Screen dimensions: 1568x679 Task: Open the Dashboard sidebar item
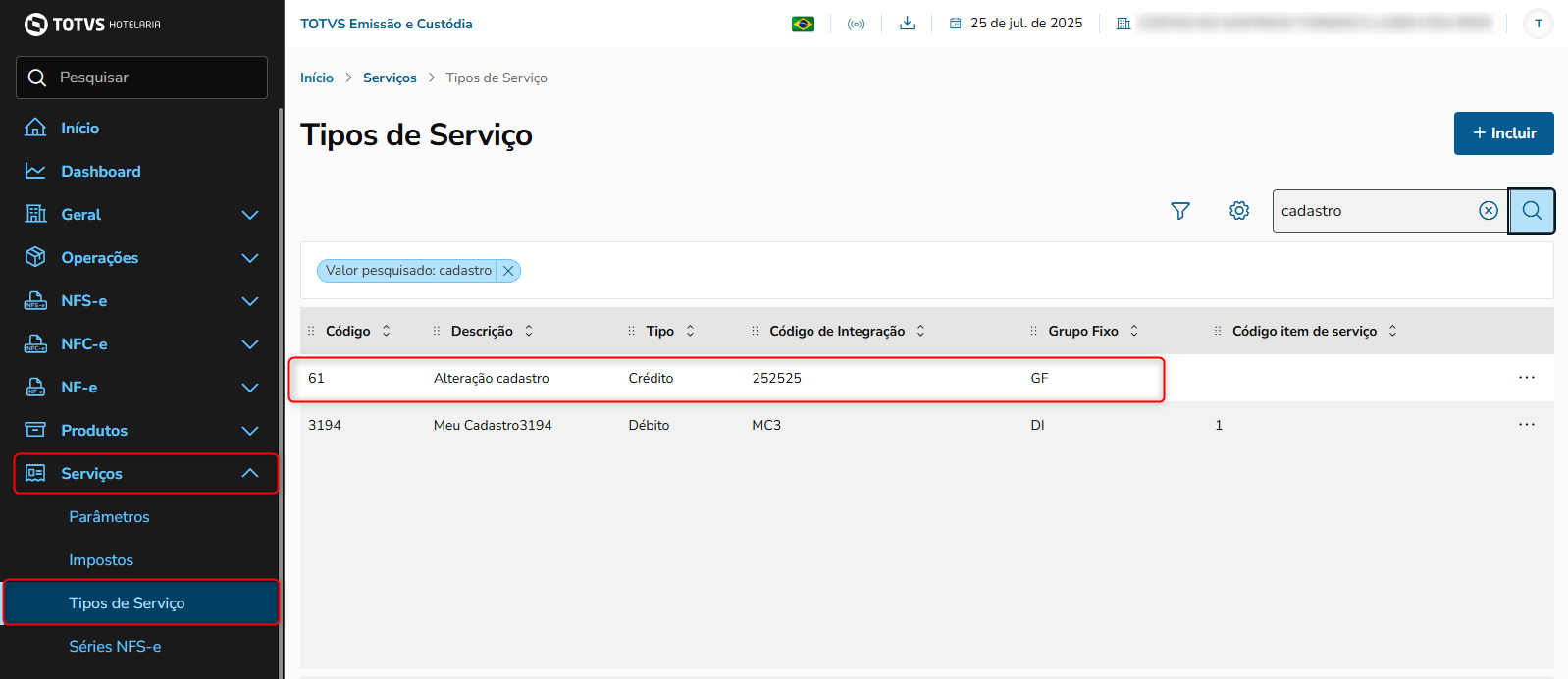pos(101,172)
